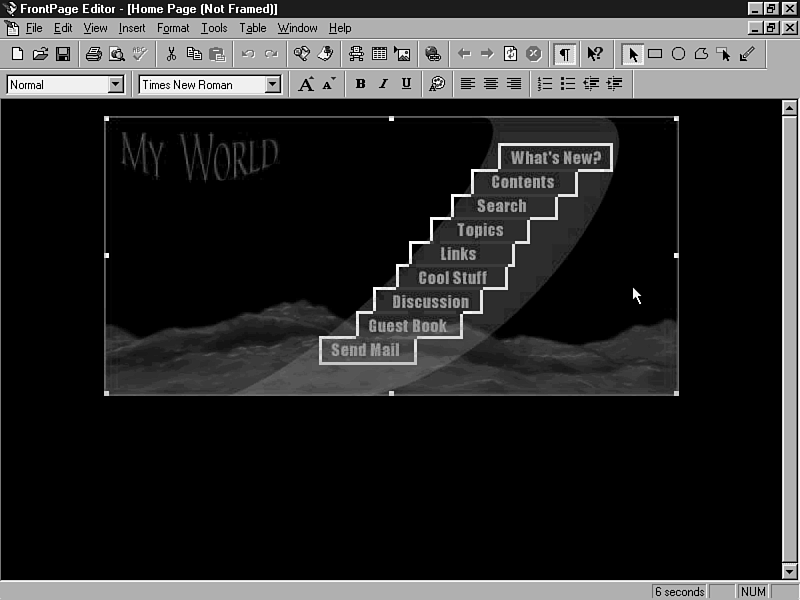Select the Circle hotspot tool
This screenshot has height=600, width=800.
click(x=678, y=54)
